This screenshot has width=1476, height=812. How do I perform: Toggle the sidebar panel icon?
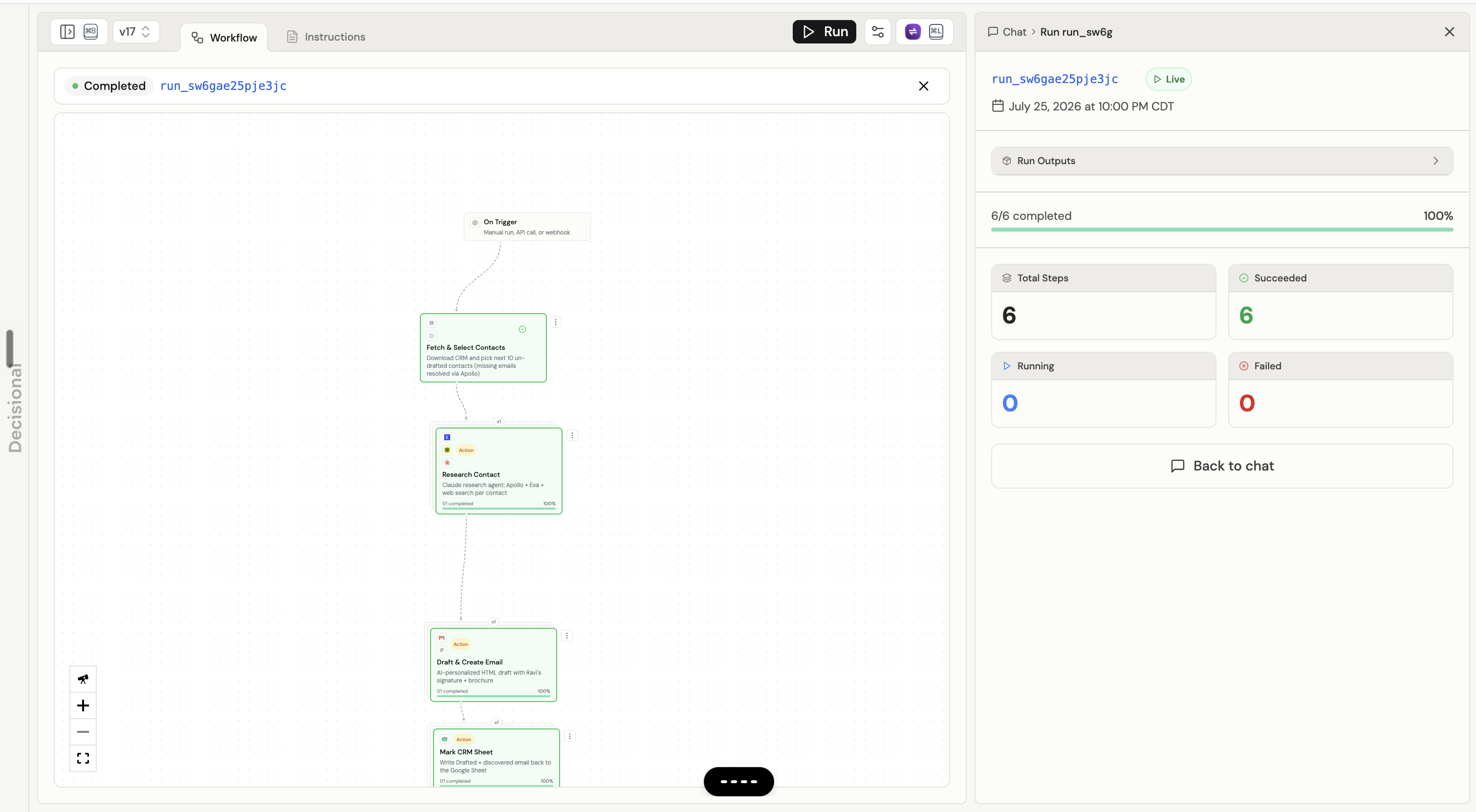tap(67, 31)
